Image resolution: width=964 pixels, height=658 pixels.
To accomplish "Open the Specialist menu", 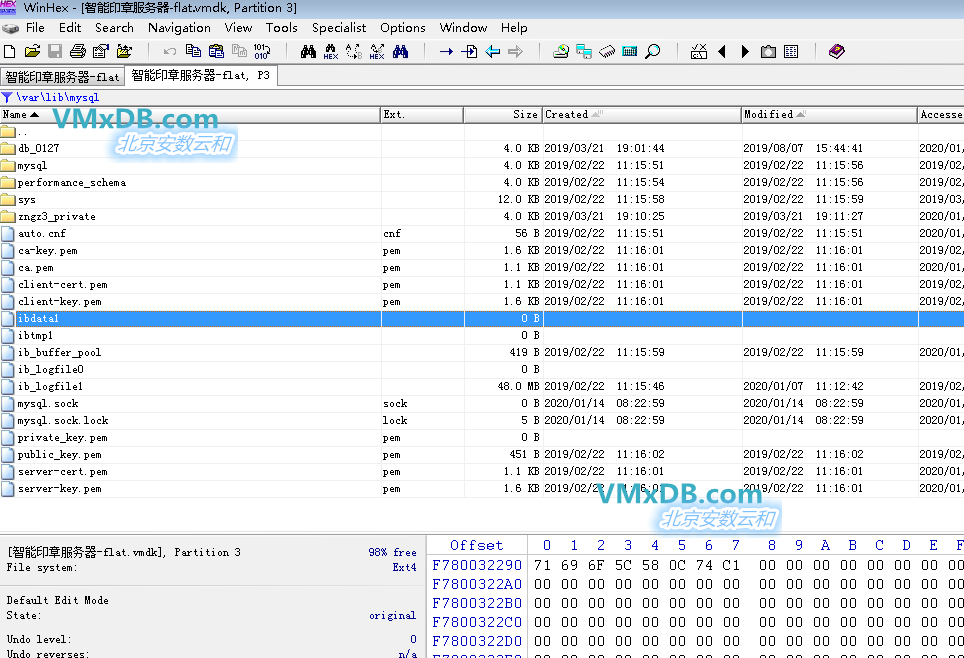I will 339,28.
